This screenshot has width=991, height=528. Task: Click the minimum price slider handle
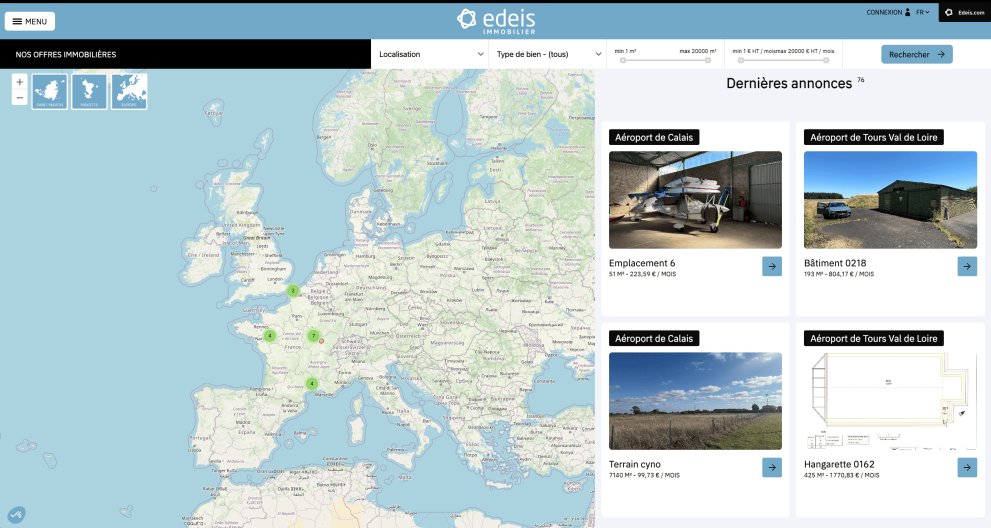(741, 61)
